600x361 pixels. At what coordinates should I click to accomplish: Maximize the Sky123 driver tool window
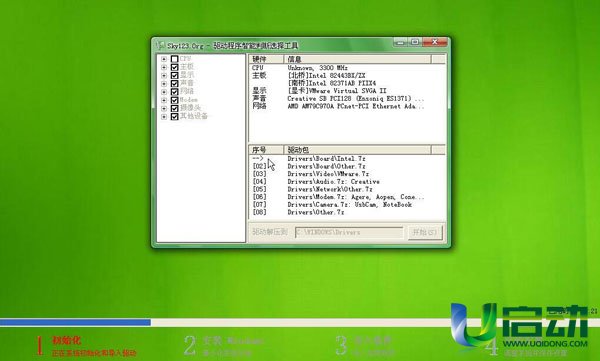pyautogui.click(x=415, y=42)
